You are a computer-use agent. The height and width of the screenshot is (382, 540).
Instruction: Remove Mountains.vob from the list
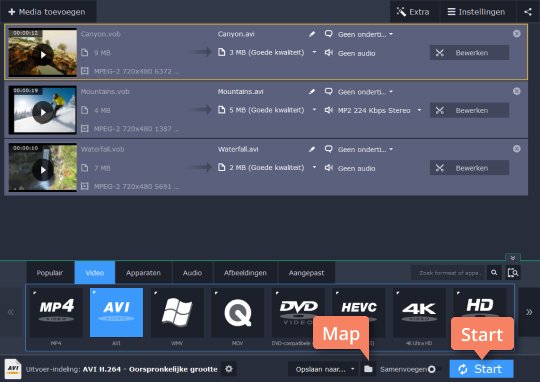517,91
